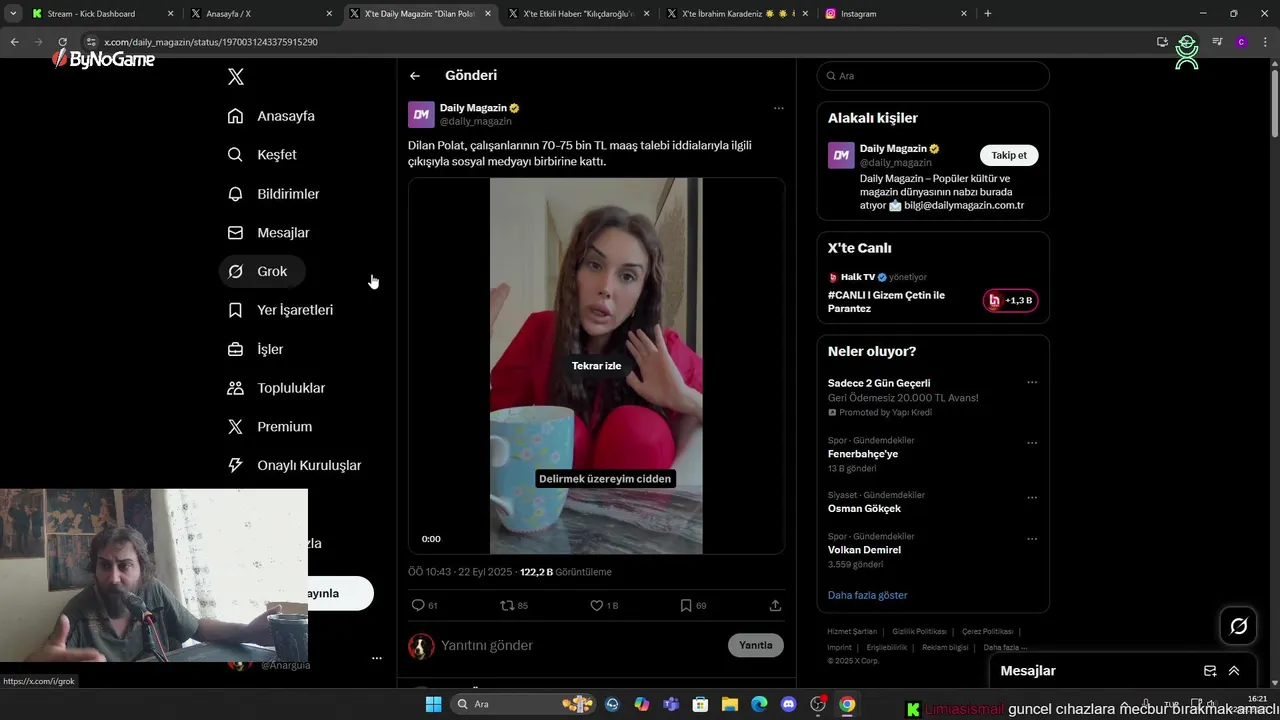Screen dimensions: 1280x720
Task: Click the Anasayfa house icon
Action: (235, 116)
